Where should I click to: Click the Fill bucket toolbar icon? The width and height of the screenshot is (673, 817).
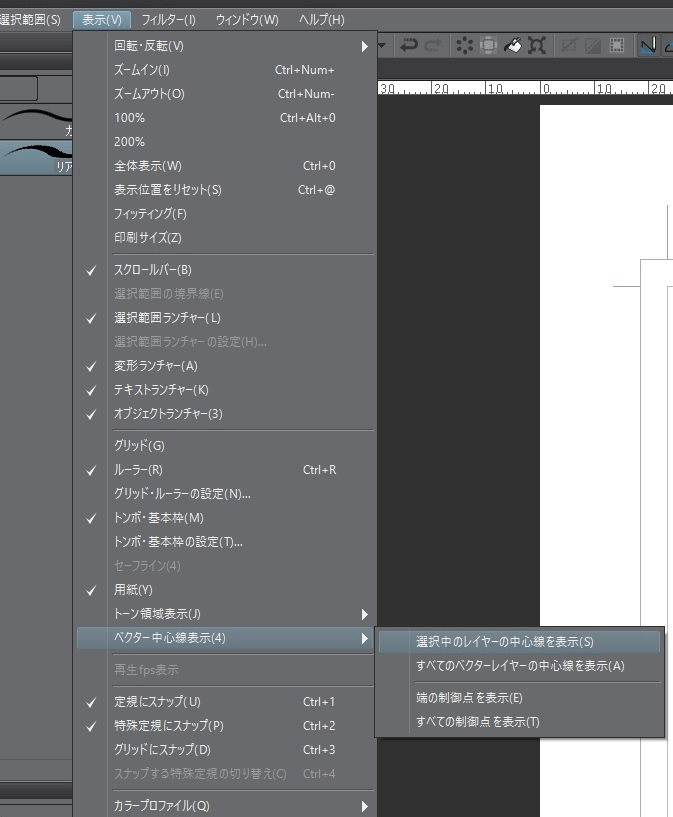pyautogui.click(x=513, y=45)
